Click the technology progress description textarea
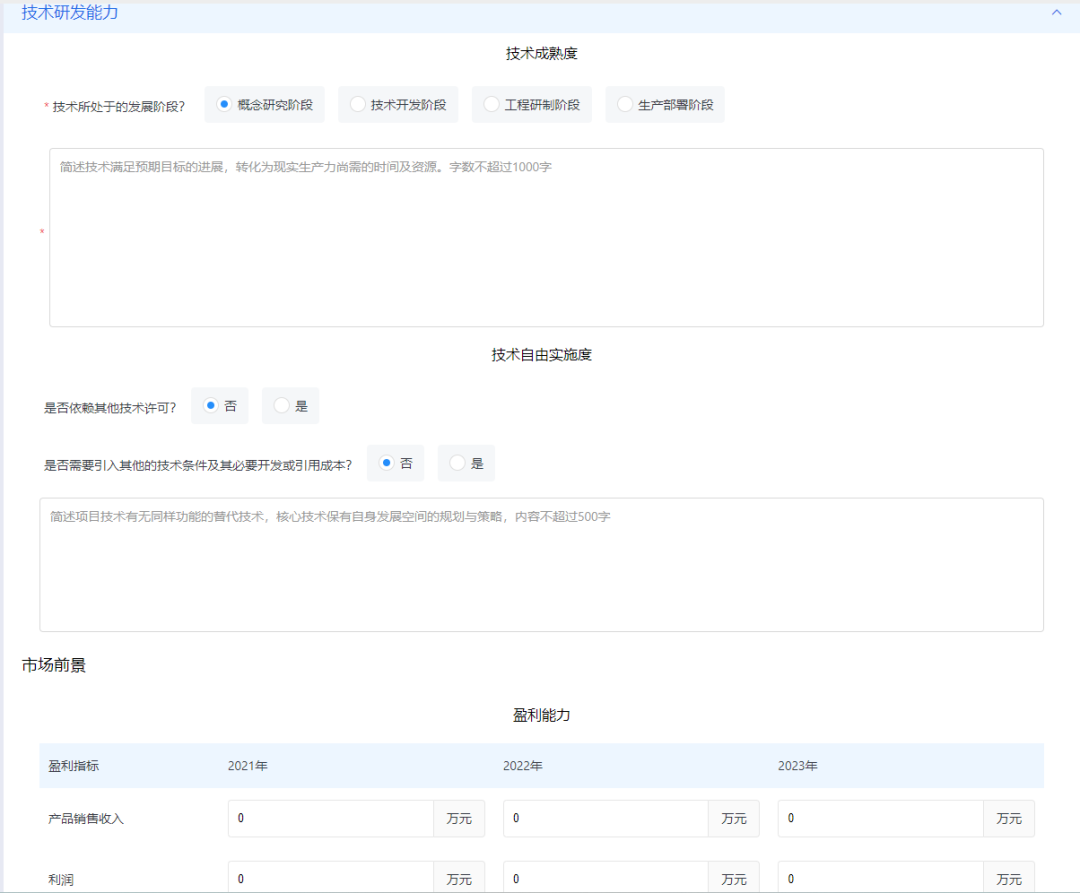This screenshot has width=1080, height=893. (x=546, y=238)
